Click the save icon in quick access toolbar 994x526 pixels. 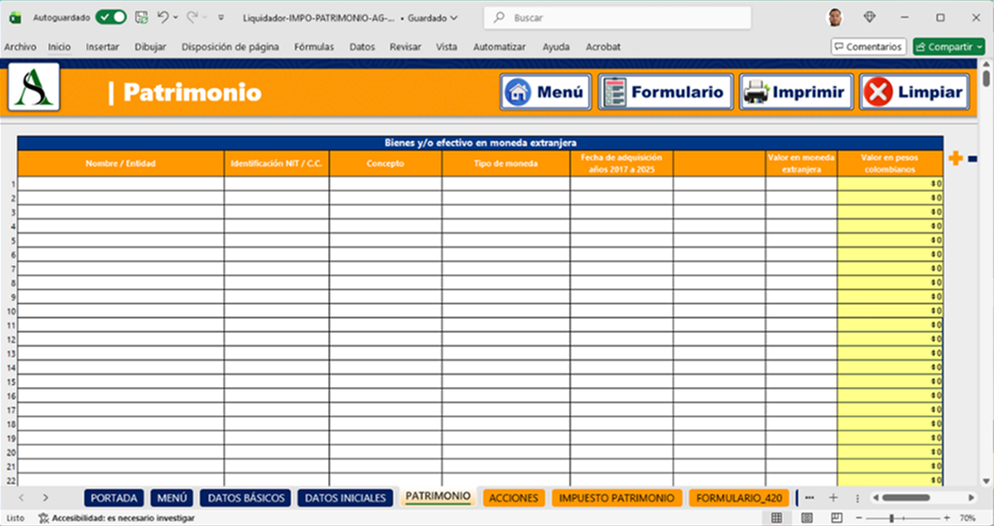coord(142,18)
